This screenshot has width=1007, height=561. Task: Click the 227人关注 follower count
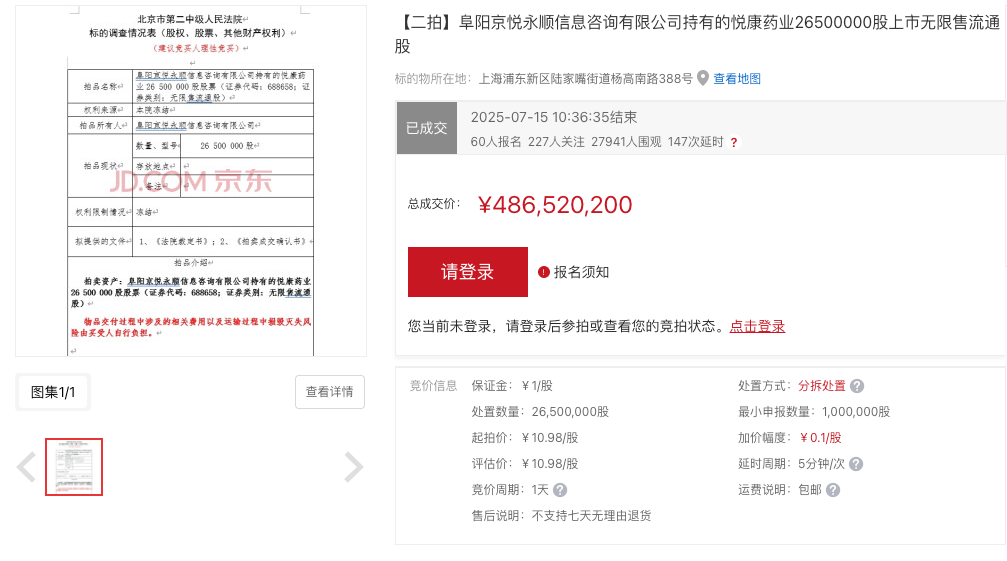pyautogui.click(x=556, y=142)
